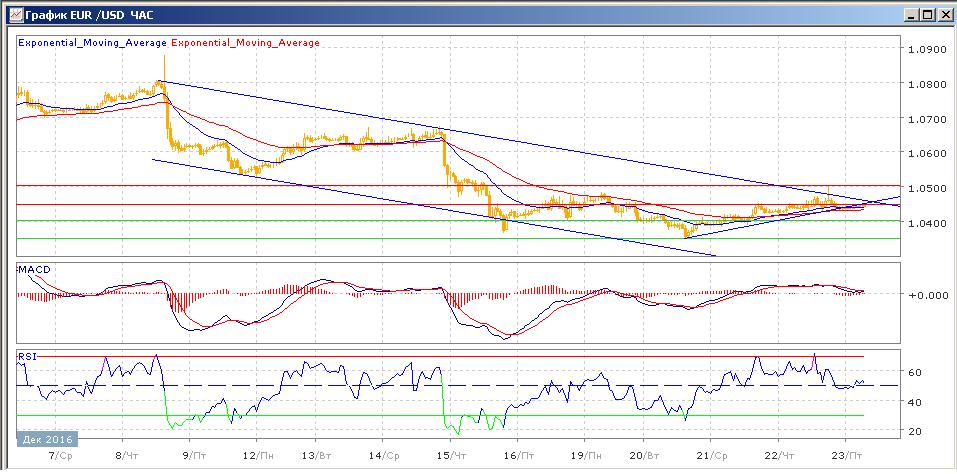The width and height of the screenshot is (957, 474).
Task: Close the EUR/USD chart window
Action: point(943,14)
